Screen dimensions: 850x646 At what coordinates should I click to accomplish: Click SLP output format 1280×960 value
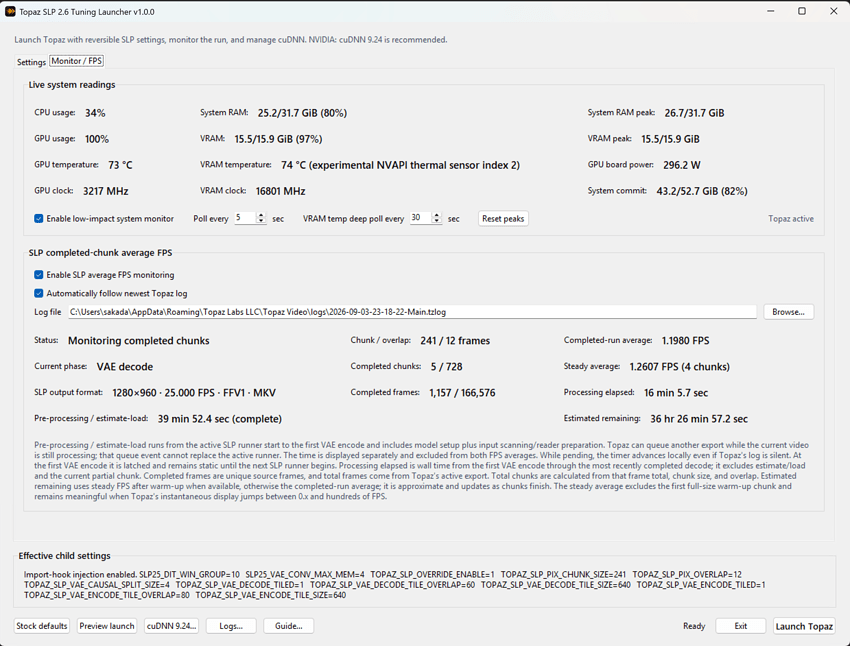[194, 393]
